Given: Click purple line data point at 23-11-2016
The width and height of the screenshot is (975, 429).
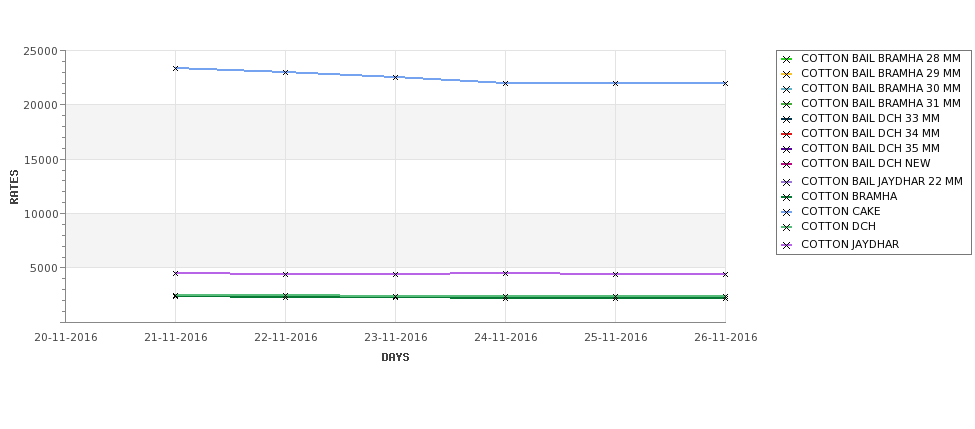Looking at the screenshot, I should (x=395, y=274).
